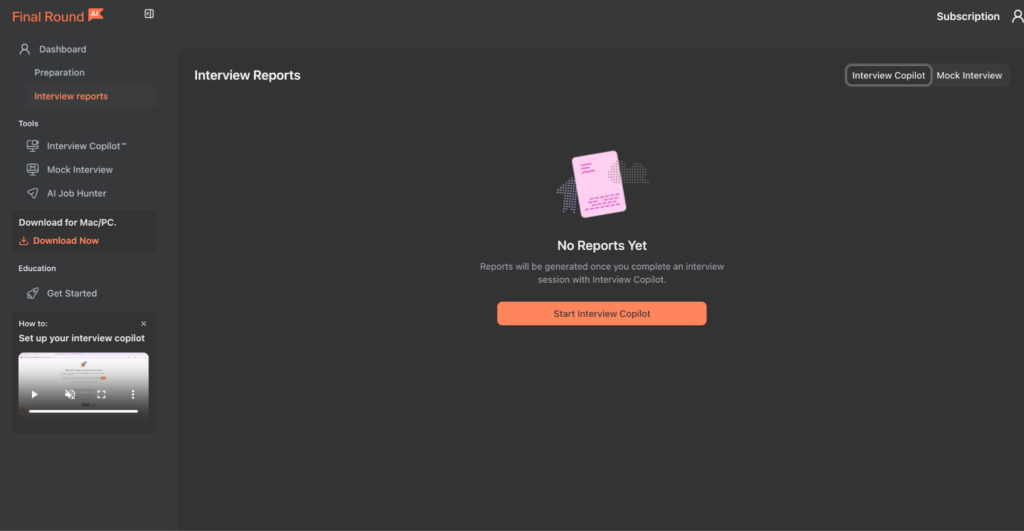The image size is (1024, 531).
Task: Open the video more options menu
Action: [133, 394]
